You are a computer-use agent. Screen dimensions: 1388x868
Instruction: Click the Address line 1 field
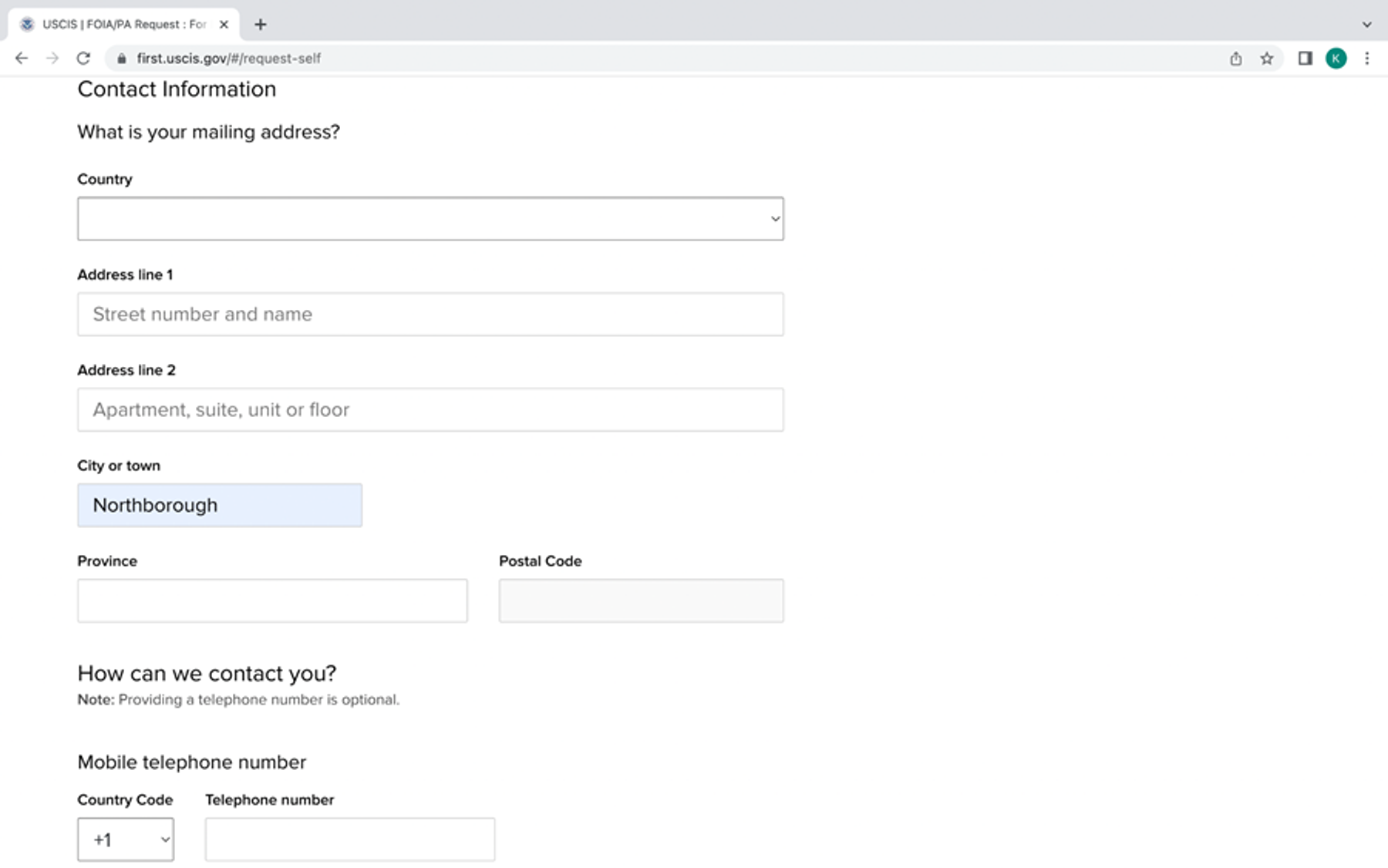[x=430, y=315]
